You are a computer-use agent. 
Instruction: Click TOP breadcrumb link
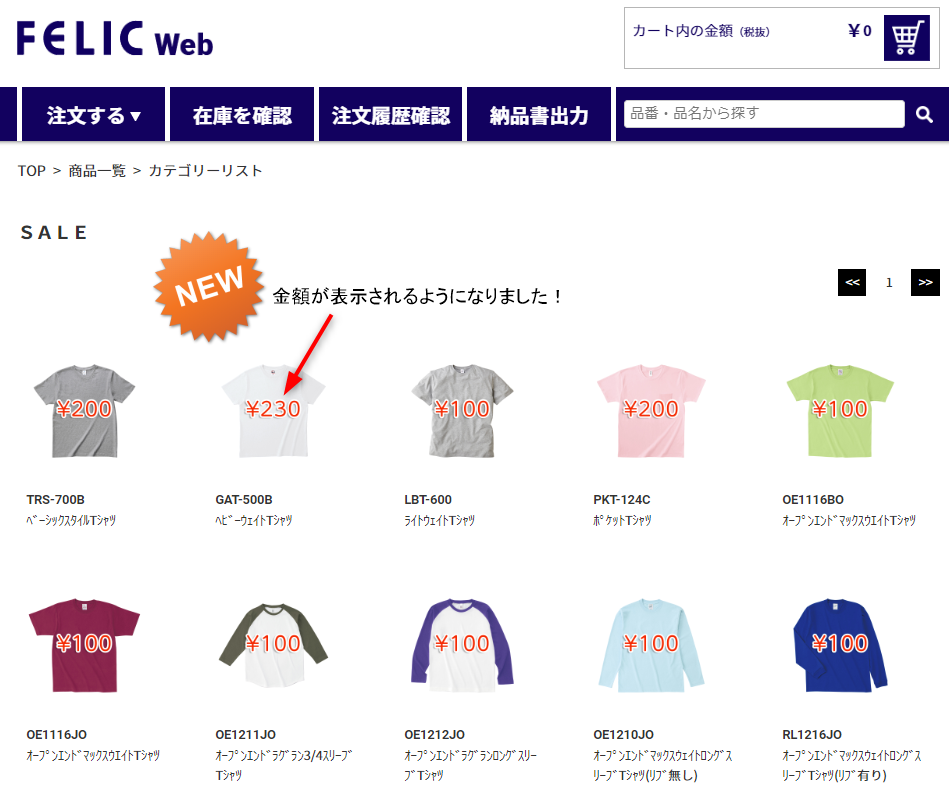31,171
